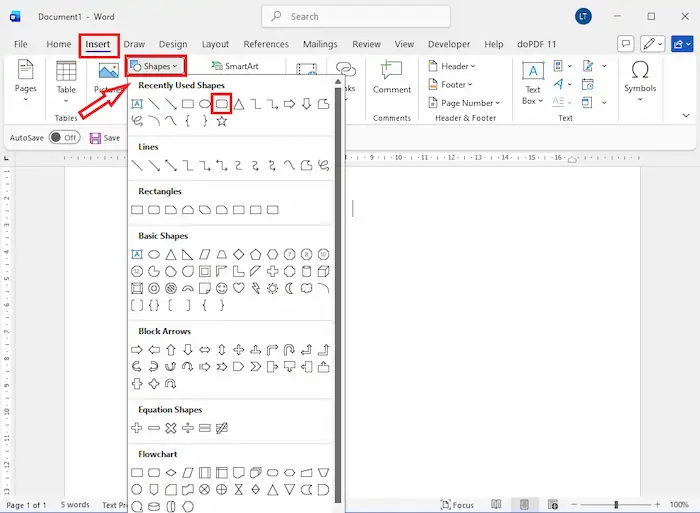The height and width of the screenshot is (513, 700).
Task: Choose the smiley face in Basic Shapes
Action: click(222, 288)
